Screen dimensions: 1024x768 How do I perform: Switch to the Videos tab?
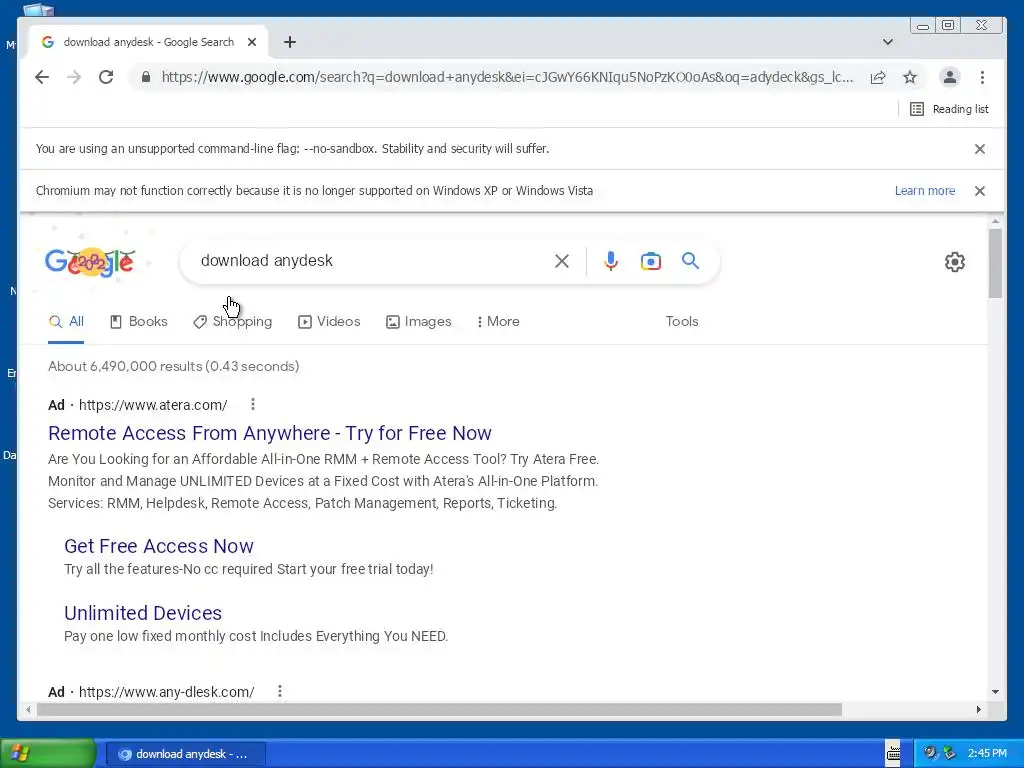tap(329, 321)
